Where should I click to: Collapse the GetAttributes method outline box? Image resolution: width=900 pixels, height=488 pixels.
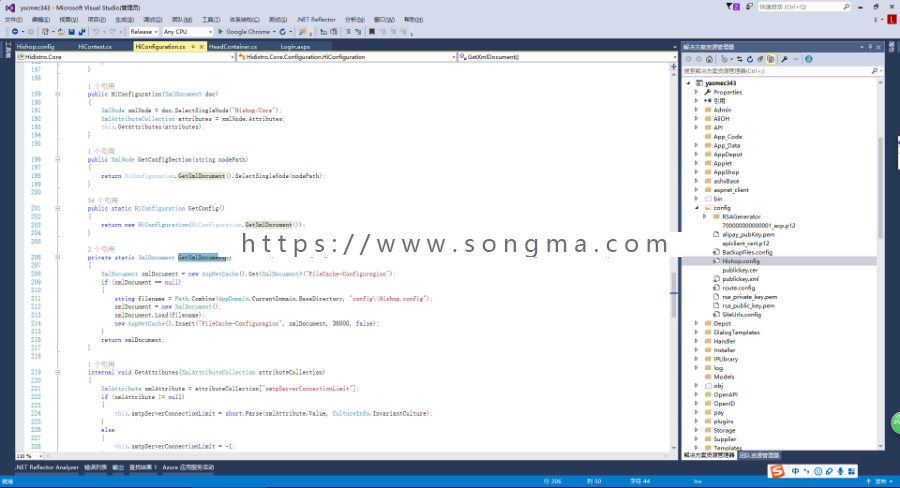click(57, 373)
